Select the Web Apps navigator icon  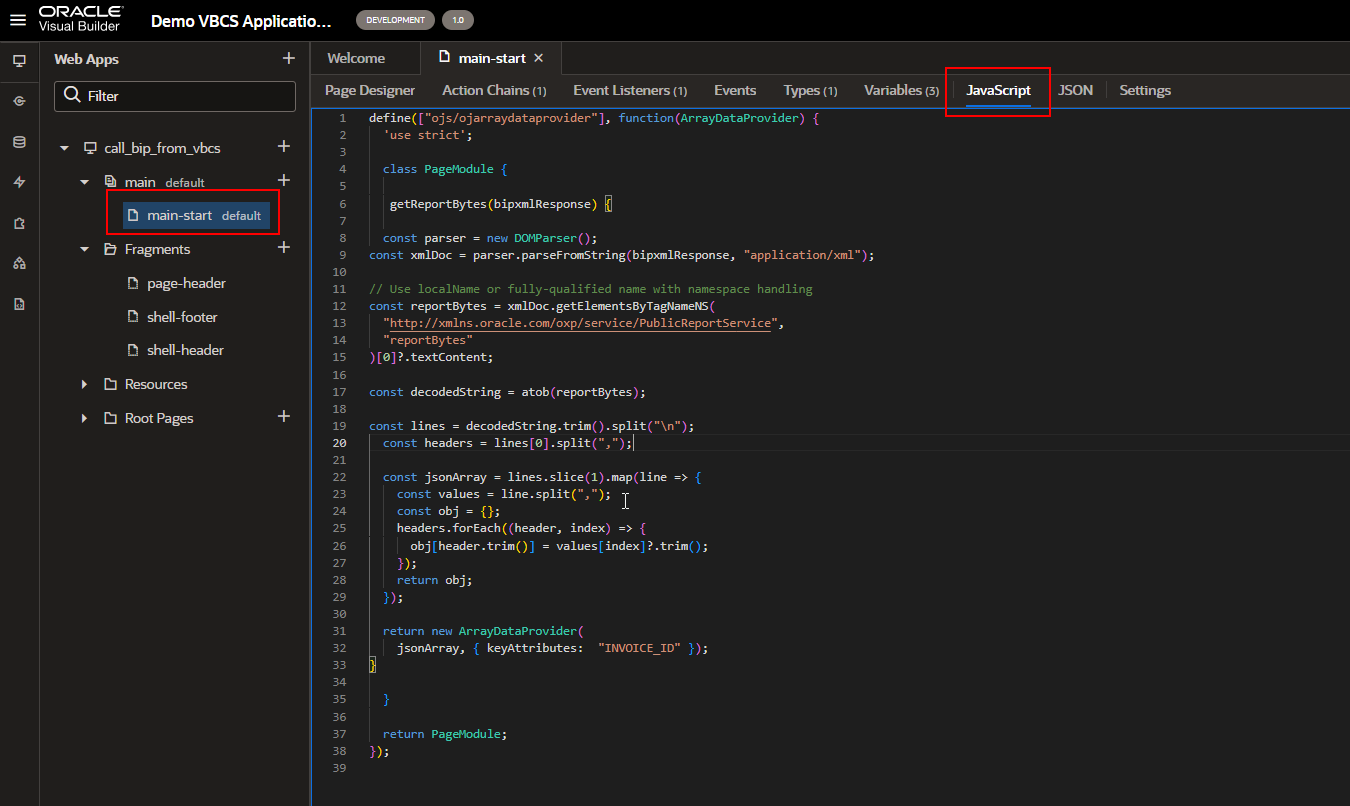(x=19, y=61)
